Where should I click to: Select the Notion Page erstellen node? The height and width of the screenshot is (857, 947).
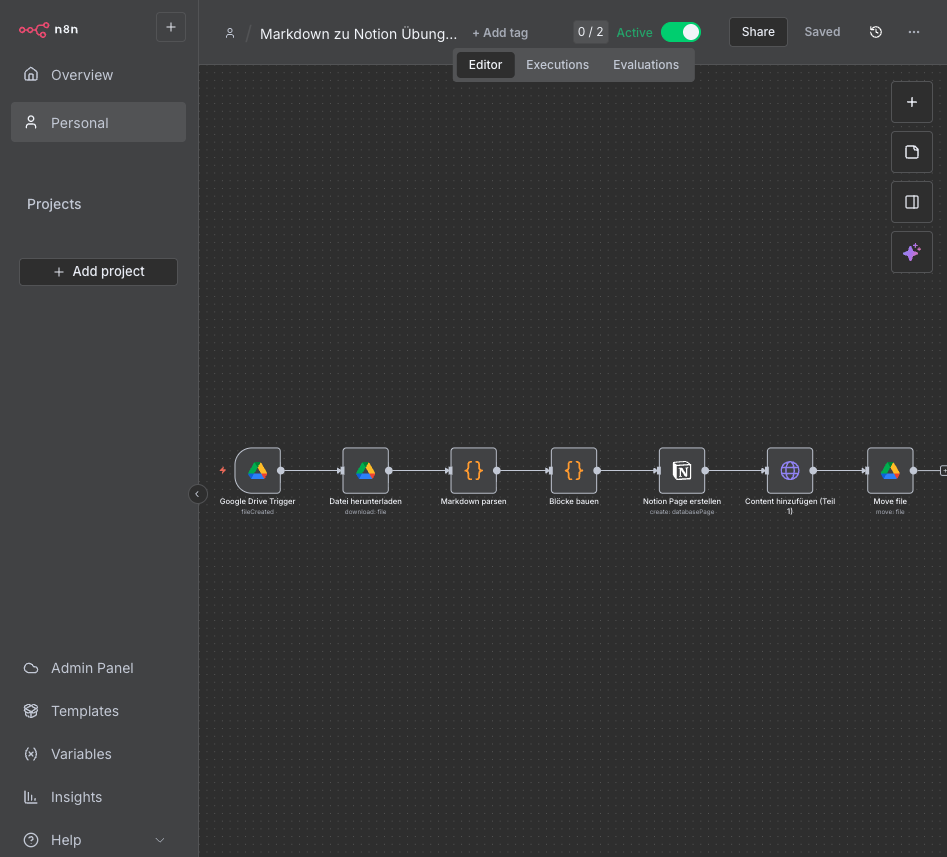coord(682,470)
